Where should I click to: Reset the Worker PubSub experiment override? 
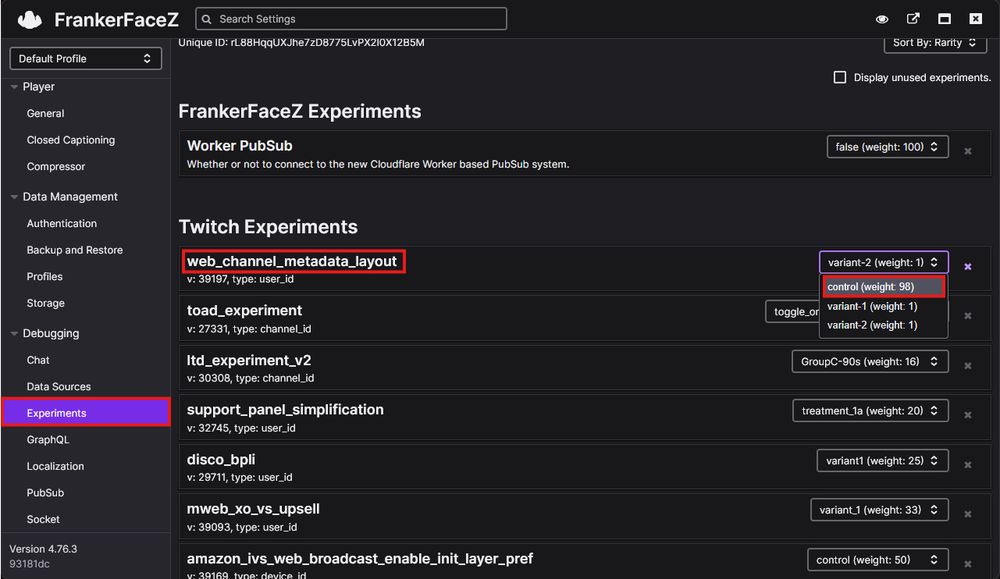pyautogui.click(x=967, y=151)
